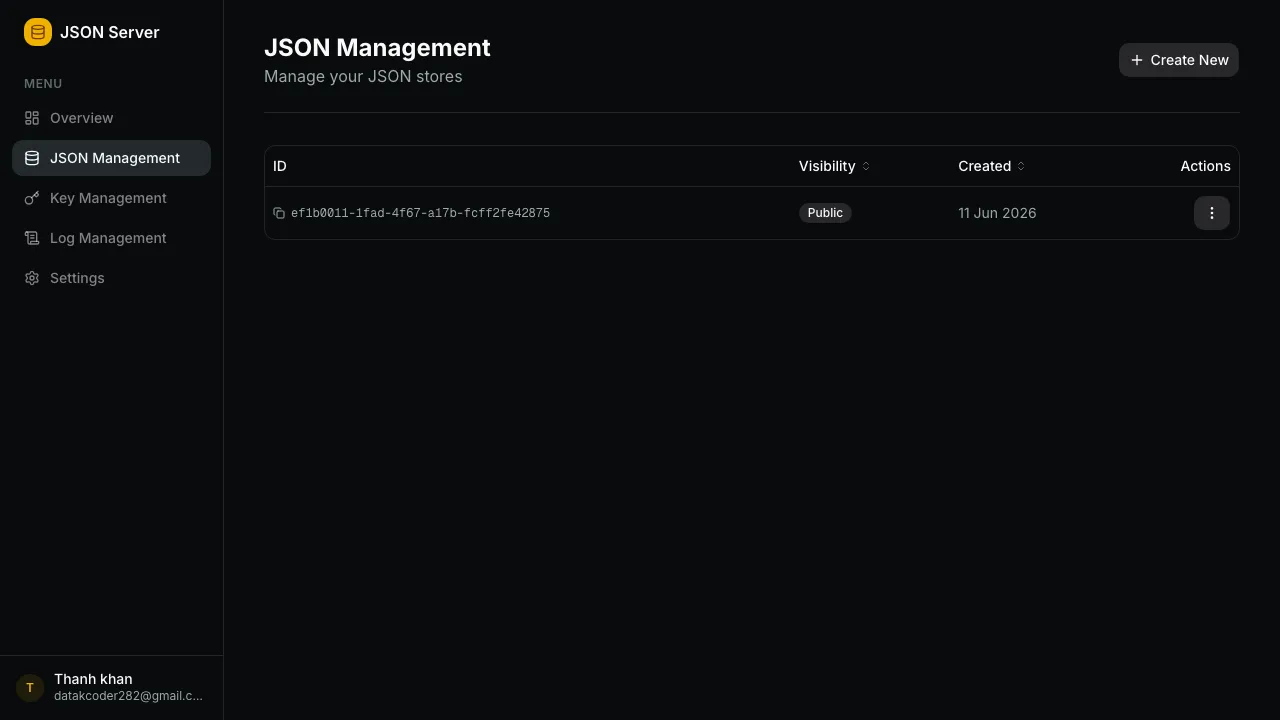Screen dimensions: 1280x720
Task: Click ID ef1b0011-1fad-4f67-a17b-fcff2fe42875
Action: [420, 213]
